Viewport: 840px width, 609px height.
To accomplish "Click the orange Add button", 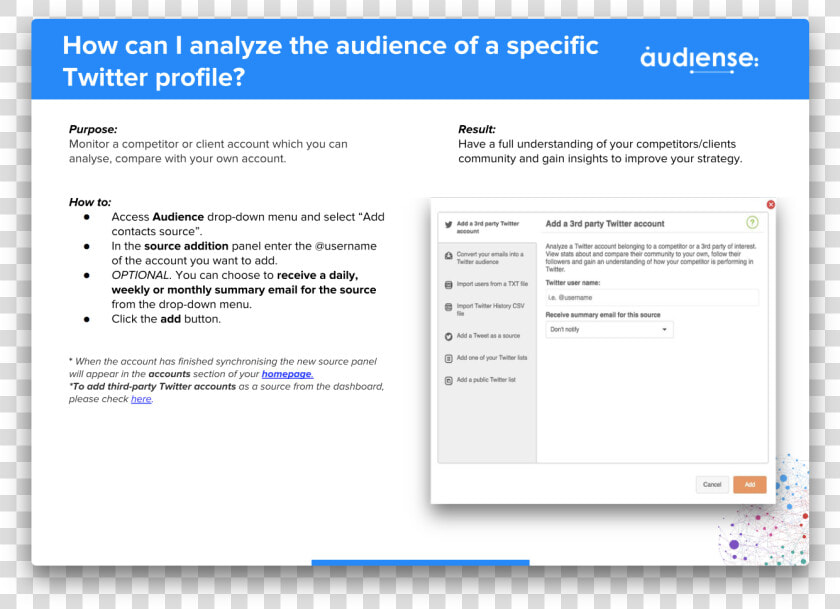I will (749, 484).
